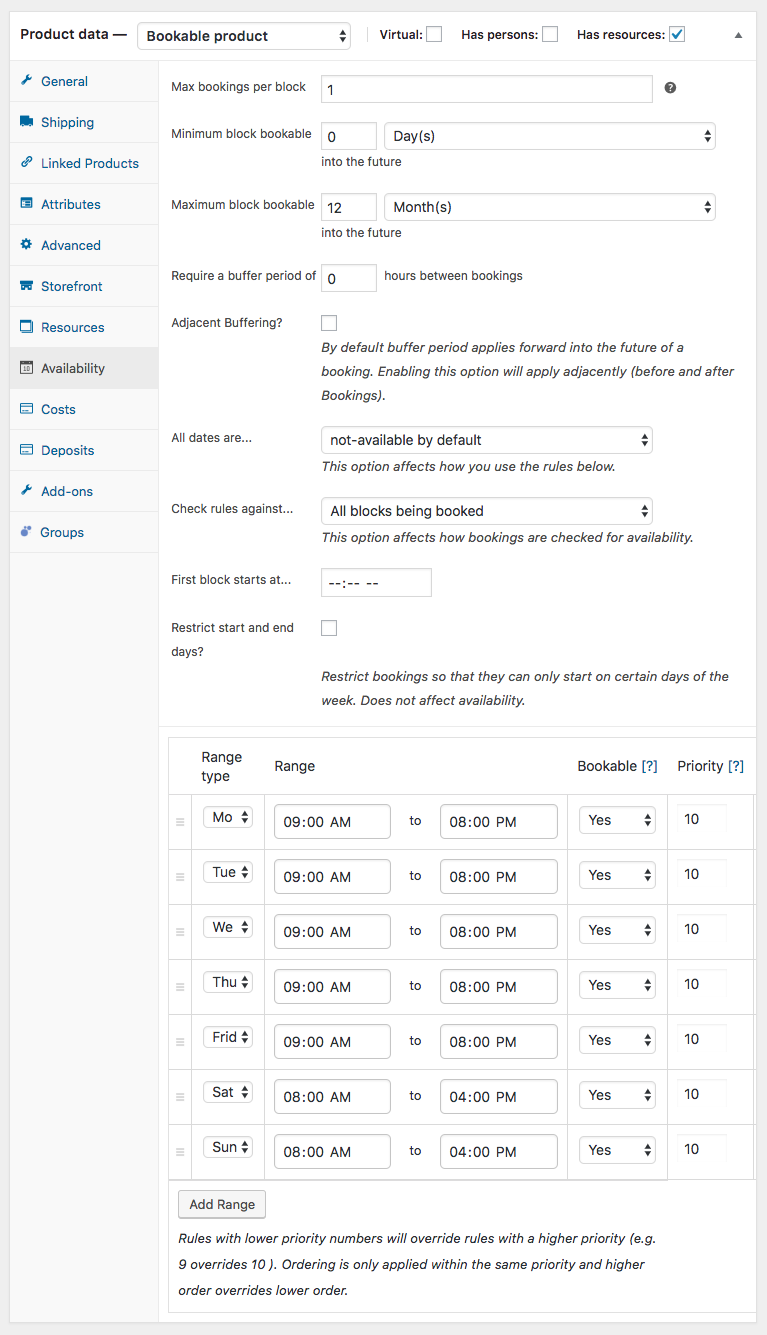Click the Groups icon in the sidebar
Screen dimensions: 767x1335
tap(26, 532)
